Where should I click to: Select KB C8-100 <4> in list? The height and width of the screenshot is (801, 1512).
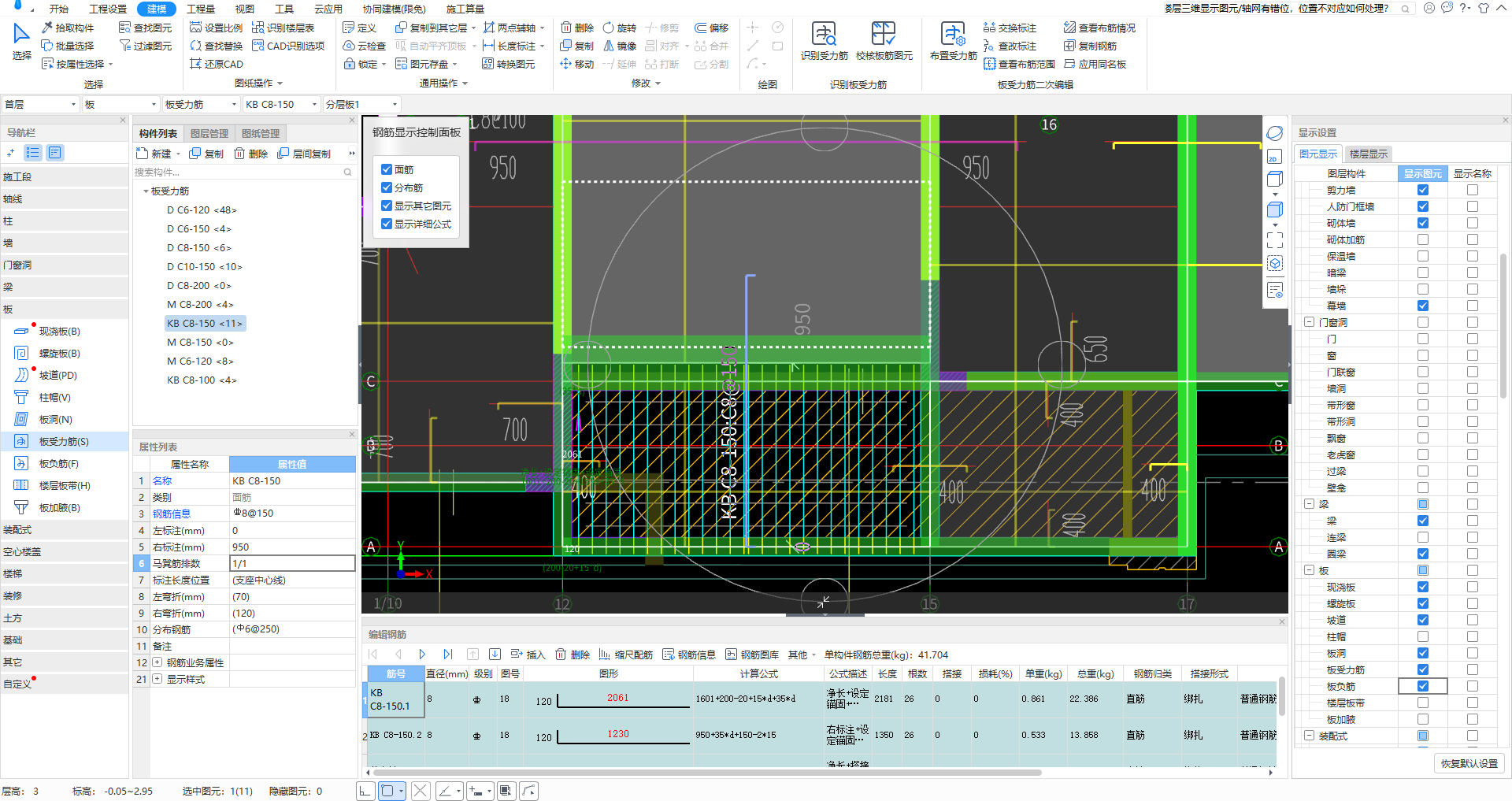pyautogui.click(x=202, y=380)
